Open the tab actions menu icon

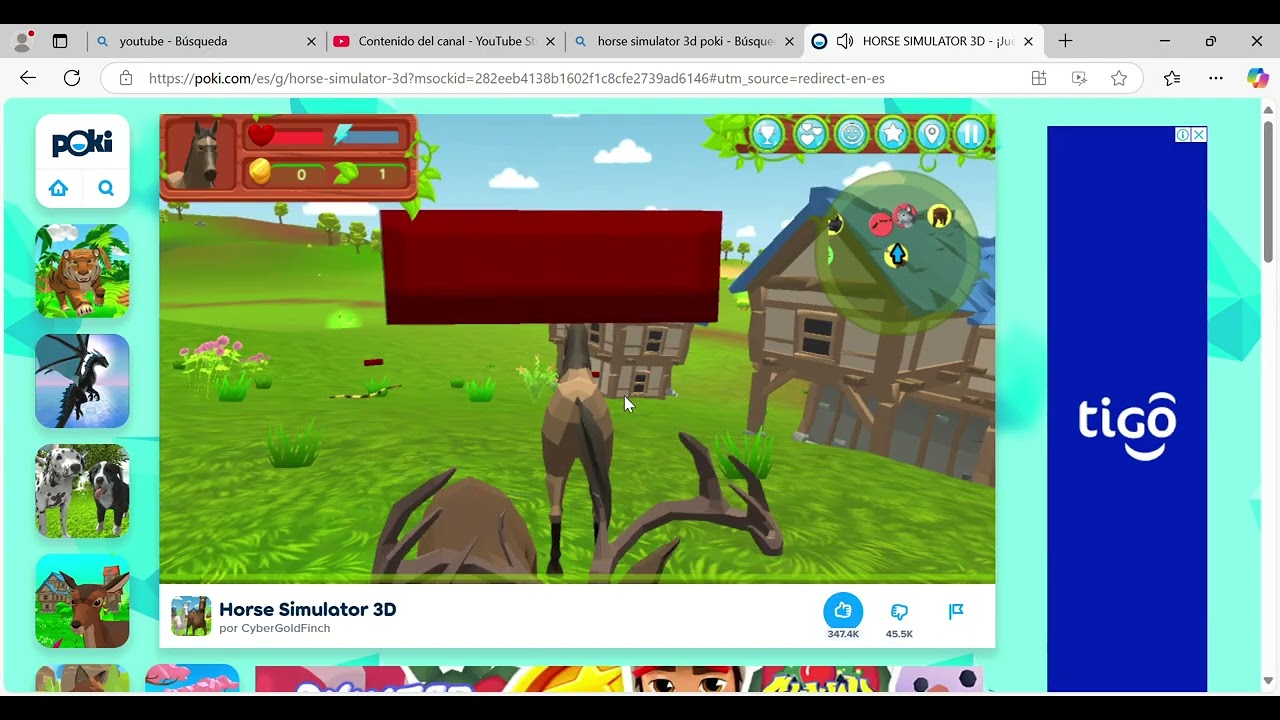(60, 41)
